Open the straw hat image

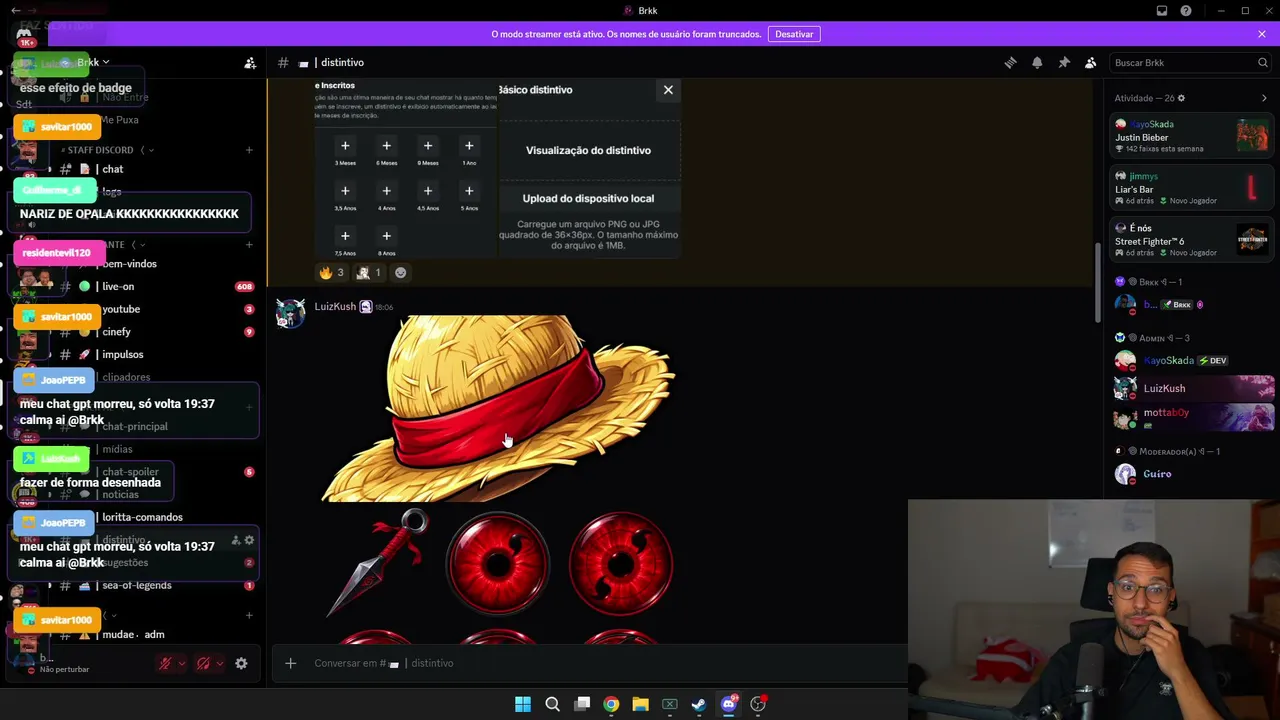click(498, 409)
